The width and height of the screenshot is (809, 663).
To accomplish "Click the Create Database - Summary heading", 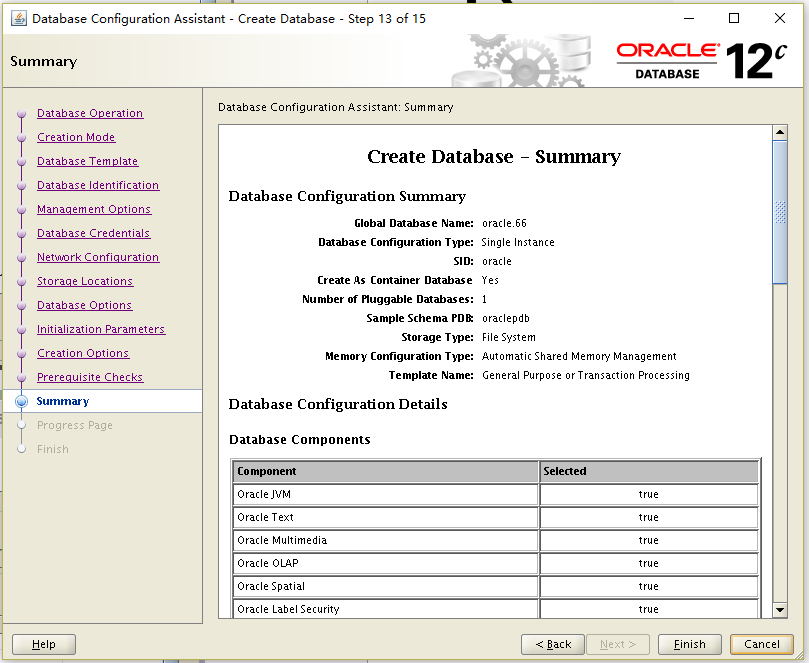I will 494,156.
